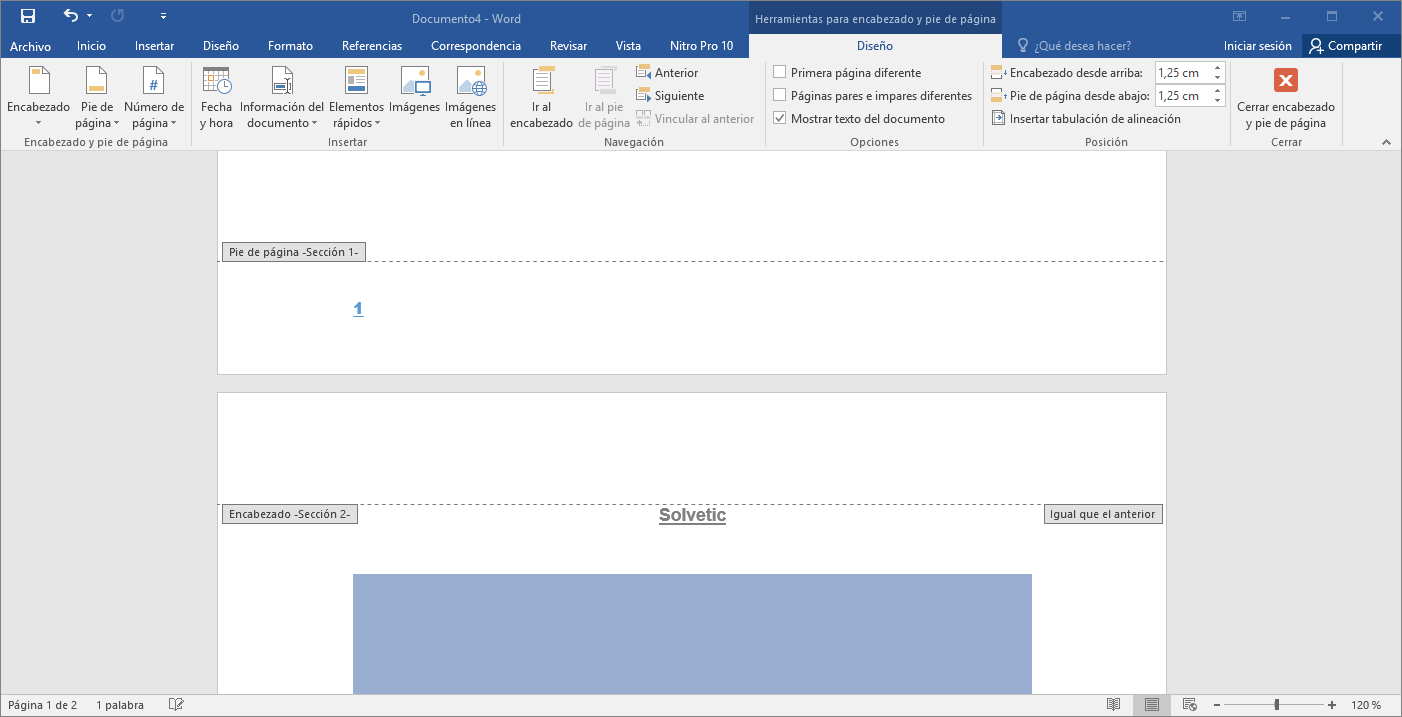Click the 120 % zoom level
The image size is (1402, 717).
point(1367,705)
